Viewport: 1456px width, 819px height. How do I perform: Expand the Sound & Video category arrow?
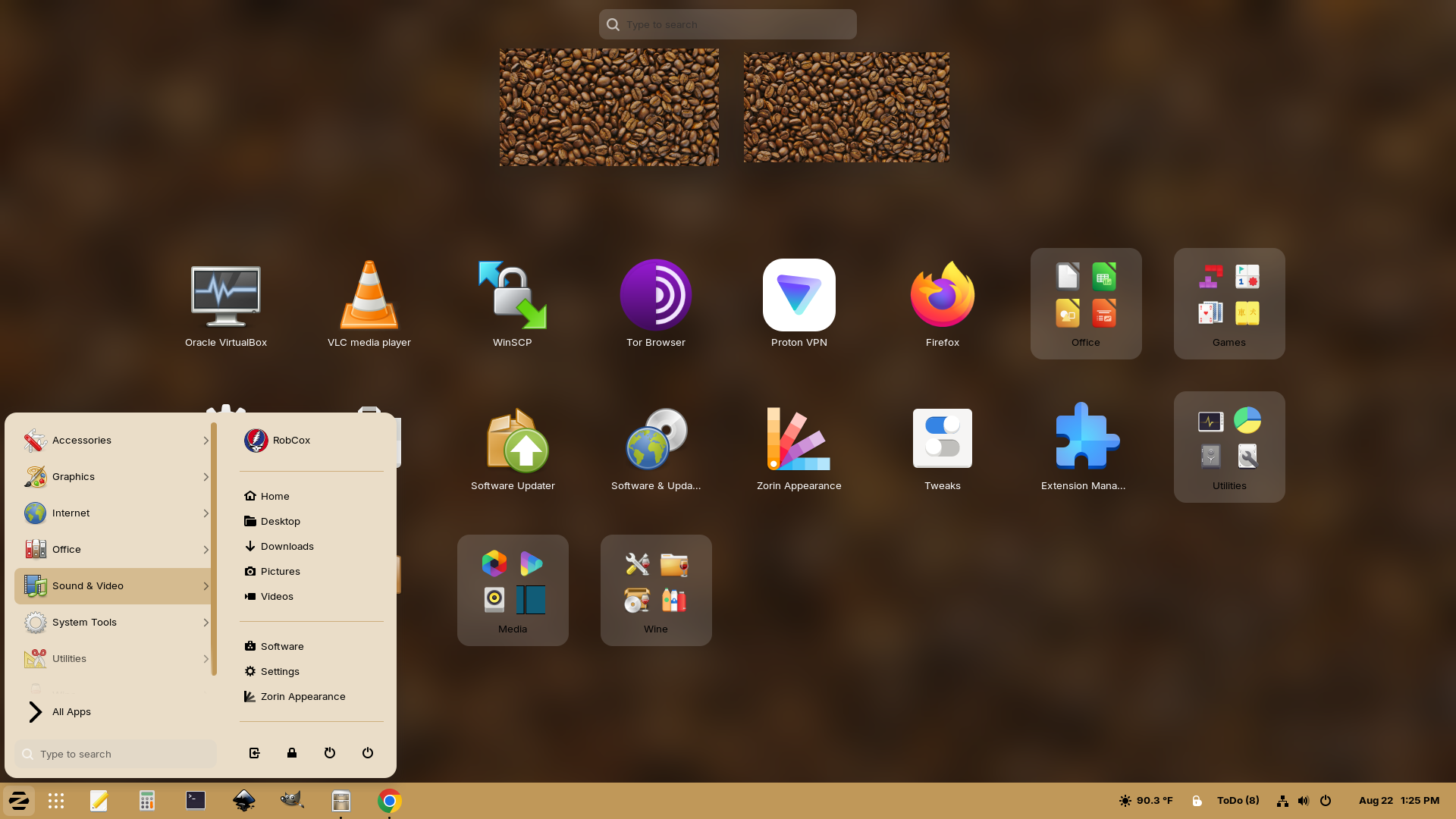(x=206, y=586)
